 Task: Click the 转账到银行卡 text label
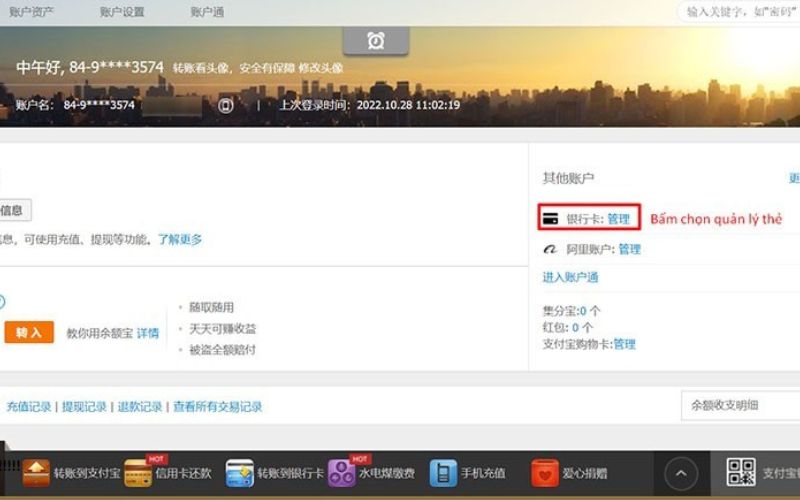[290, 473]
